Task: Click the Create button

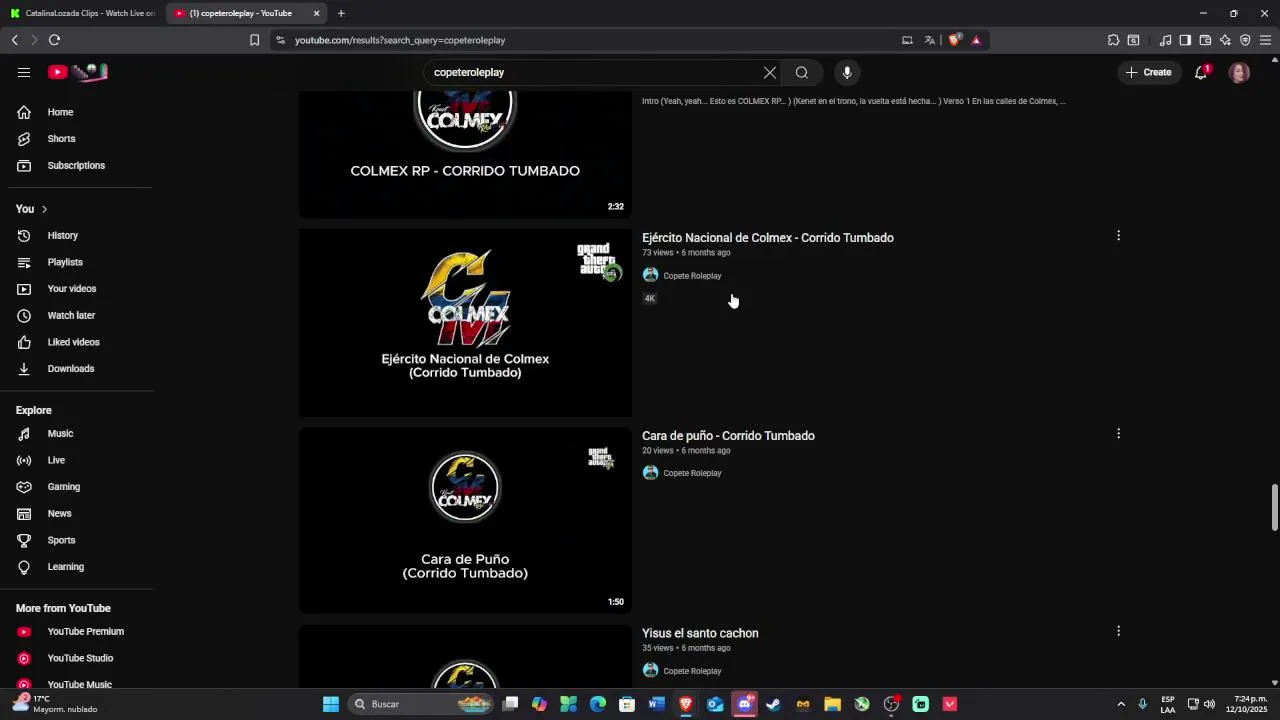Action: coord(1148,72)
